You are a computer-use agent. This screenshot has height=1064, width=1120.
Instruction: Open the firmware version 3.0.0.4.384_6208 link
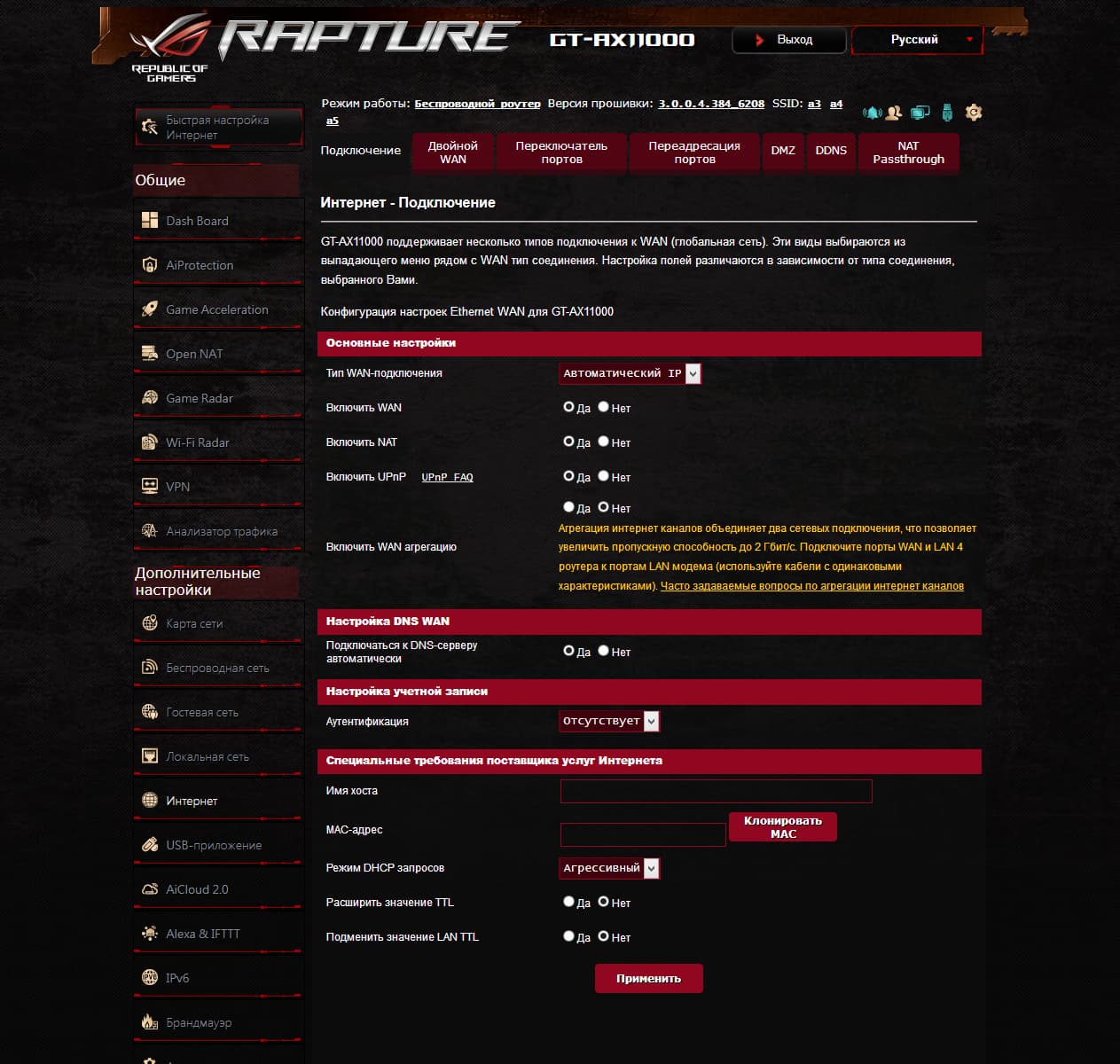[711, 104]
